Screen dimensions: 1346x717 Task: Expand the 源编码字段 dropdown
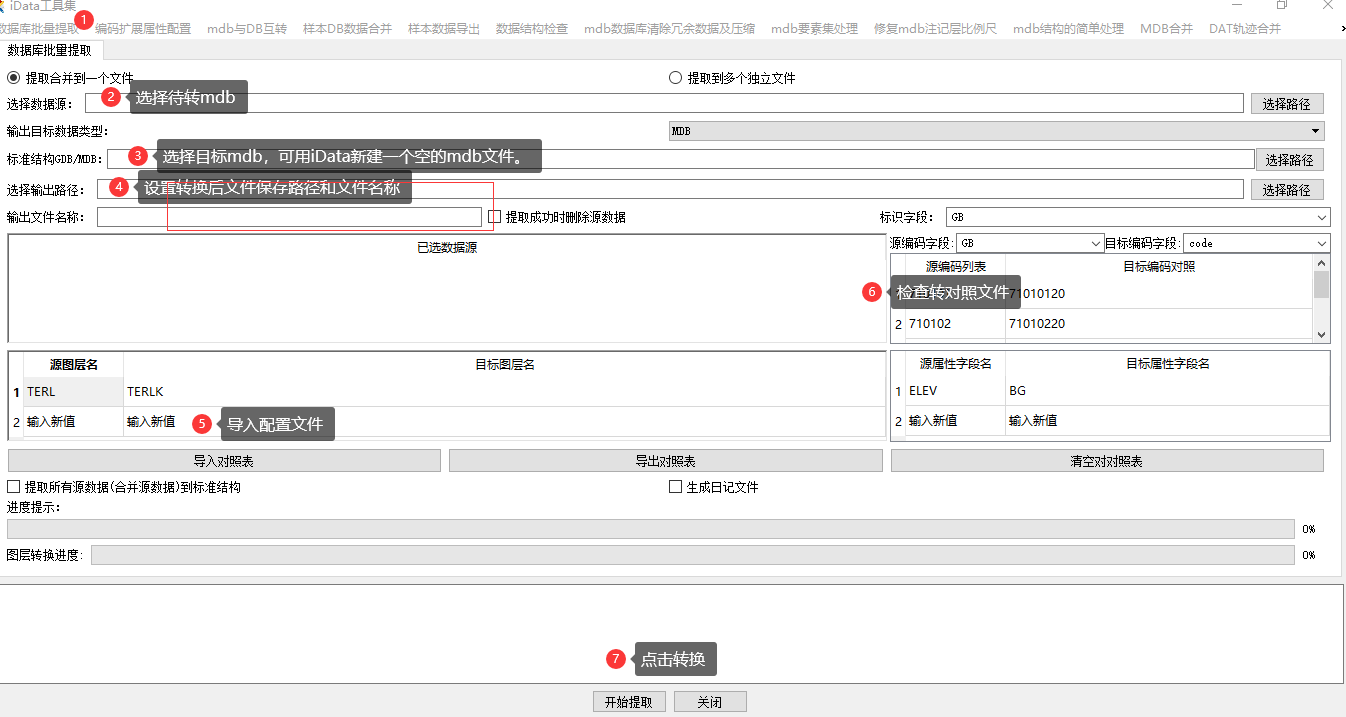1029,243
